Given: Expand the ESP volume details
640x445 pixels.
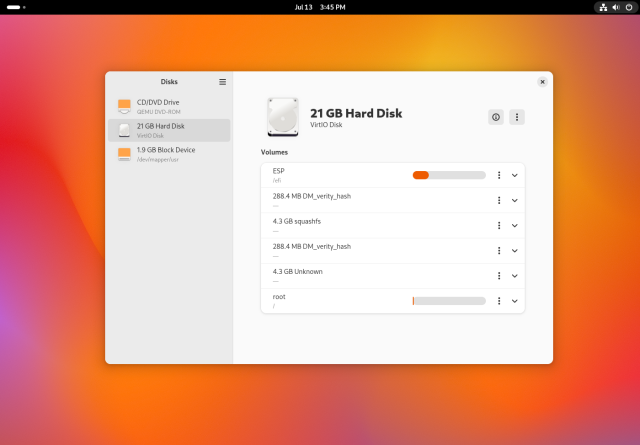Looking at the screenshot, I should coord(515,175).
